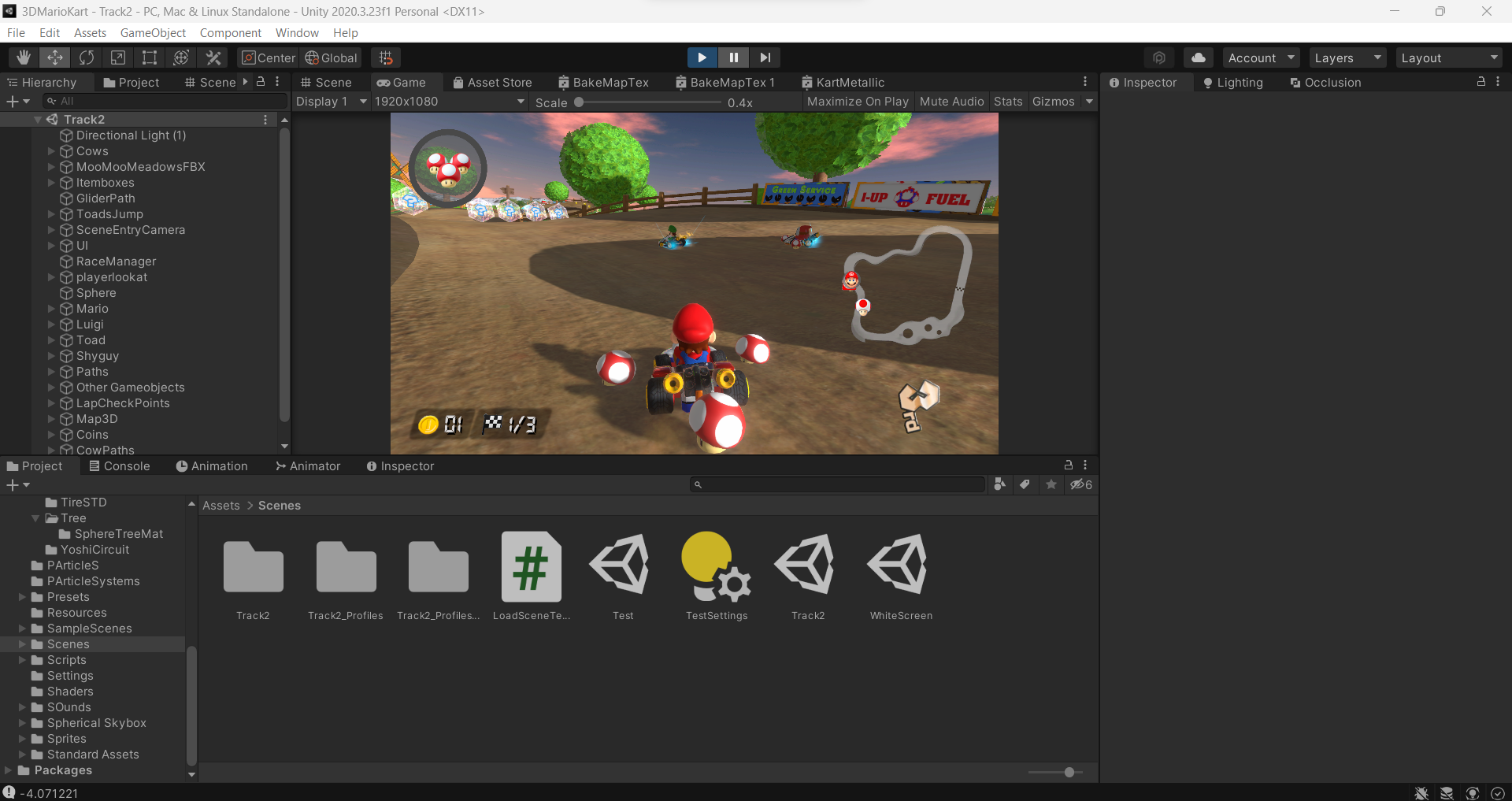Select the Rotate tool
Screen dimensions: 1512x801
coord(87,57)
